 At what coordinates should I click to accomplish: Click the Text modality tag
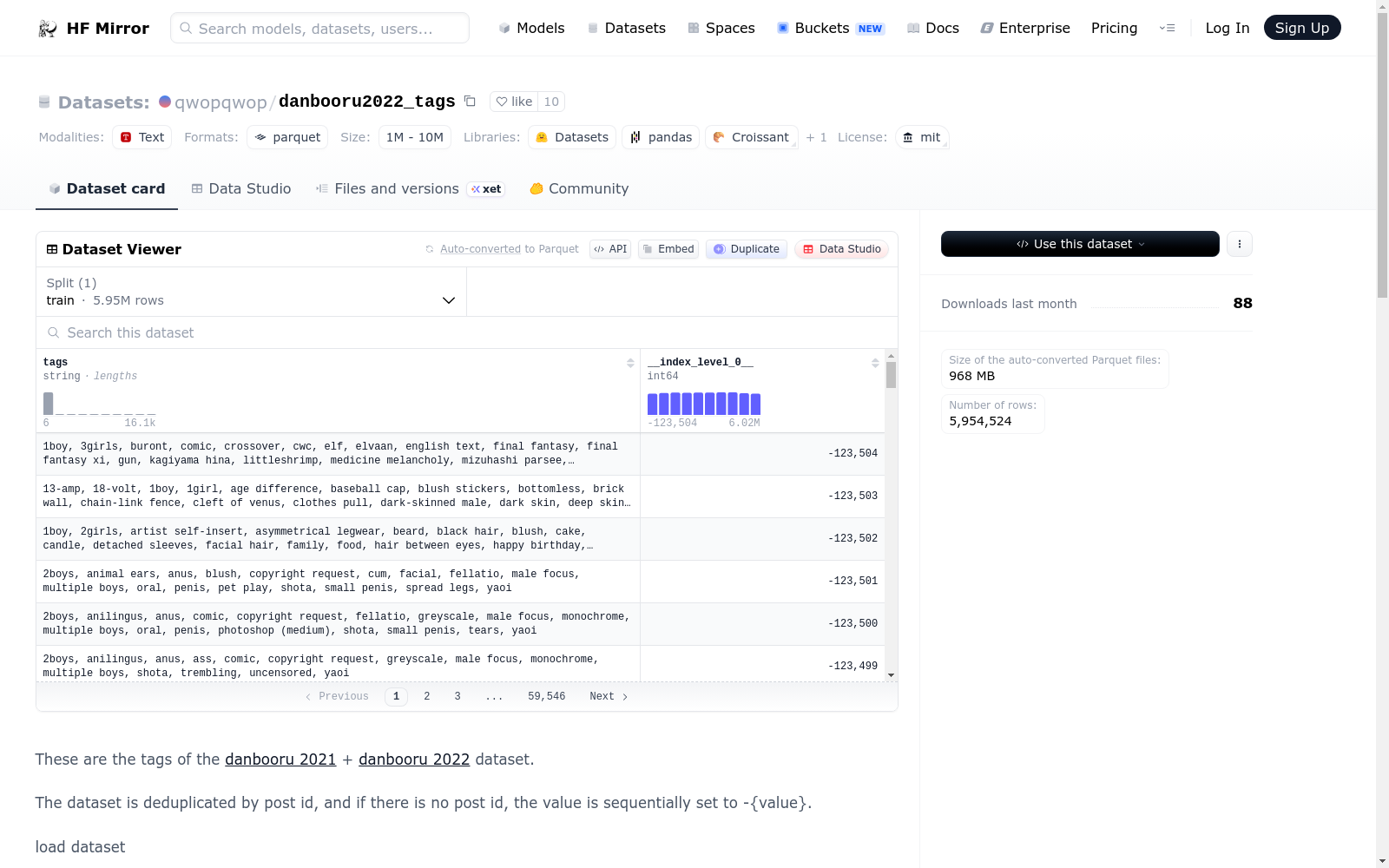pos(142,137)
